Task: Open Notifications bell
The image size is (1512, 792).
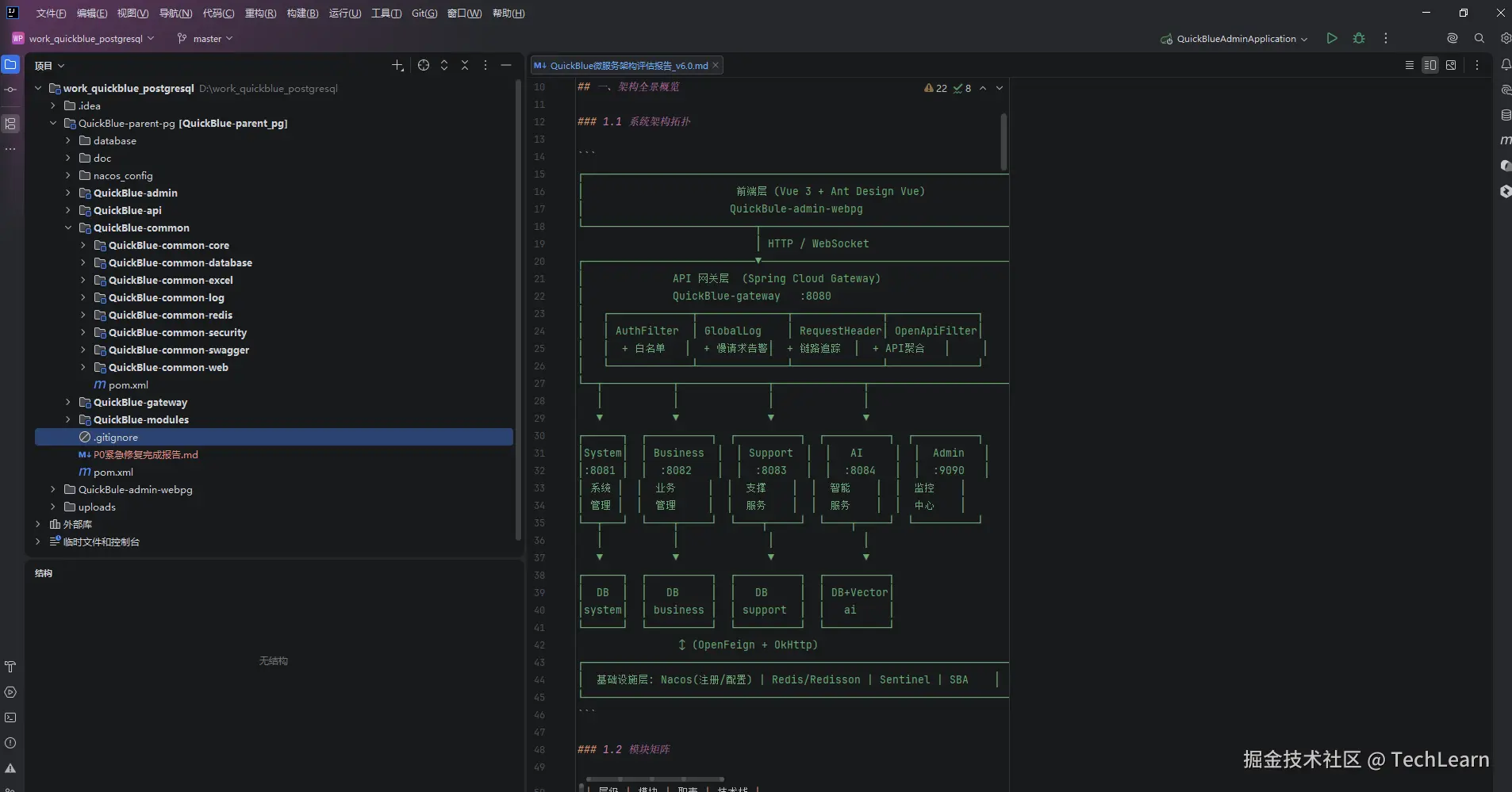Action: pos(1506,65)
